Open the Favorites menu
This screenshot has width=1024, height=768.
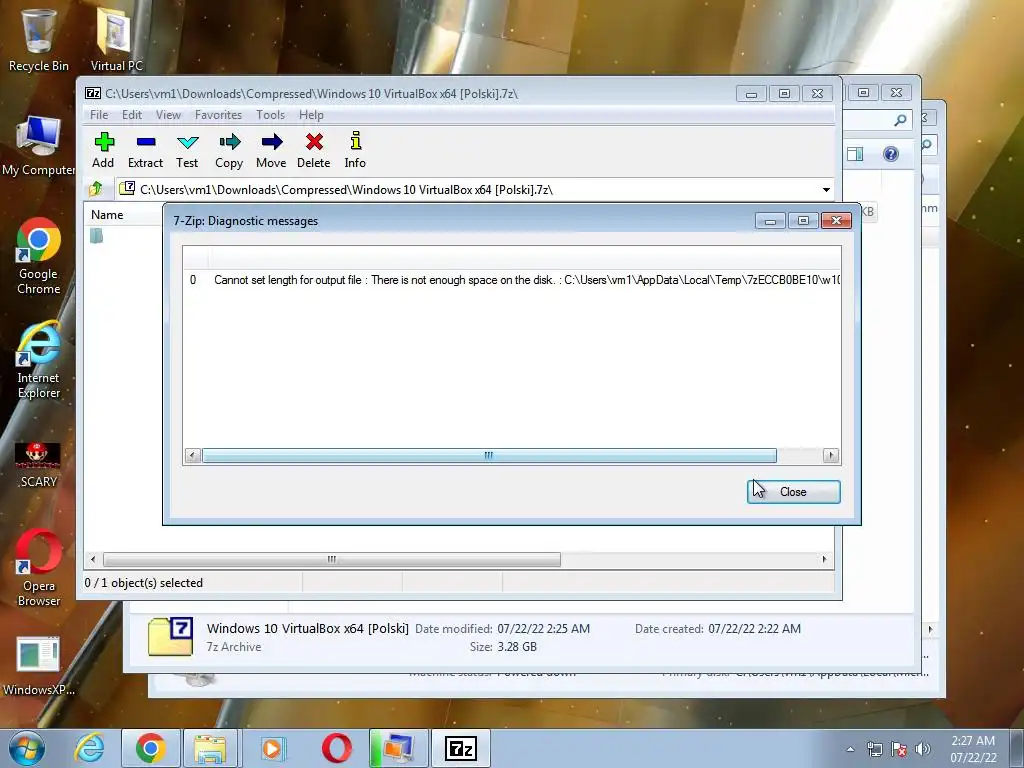coord(218,115)
